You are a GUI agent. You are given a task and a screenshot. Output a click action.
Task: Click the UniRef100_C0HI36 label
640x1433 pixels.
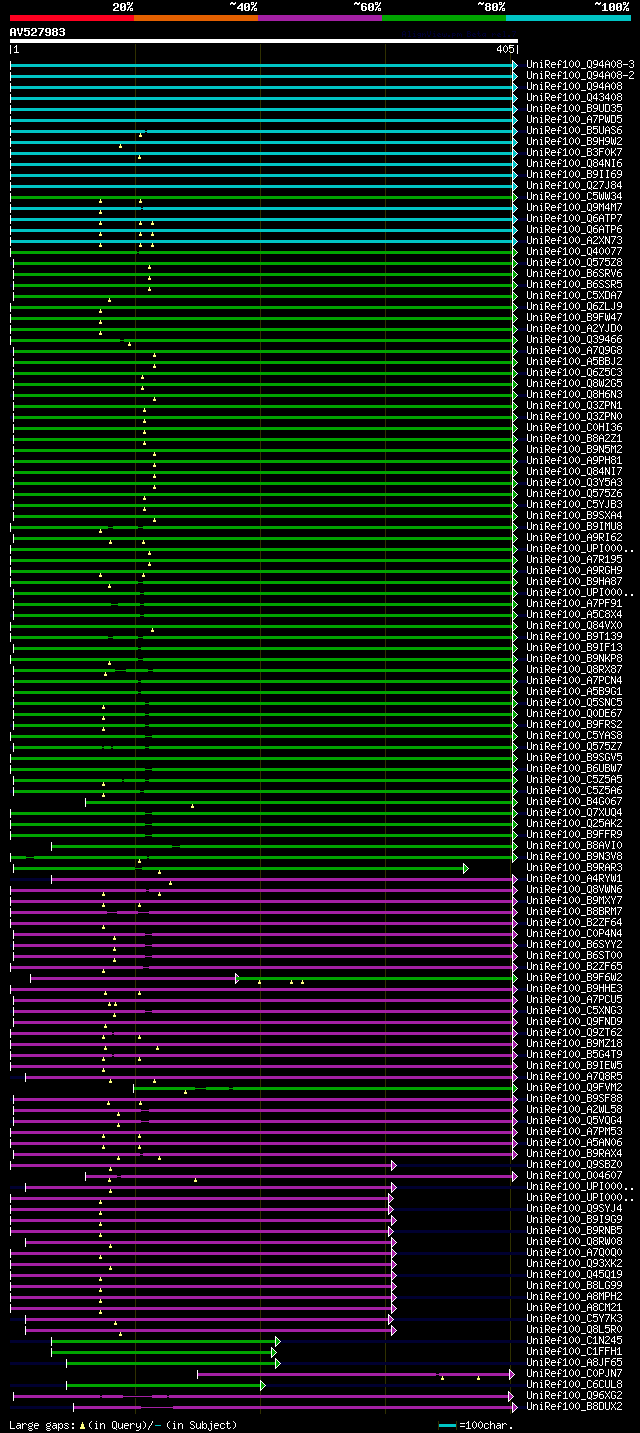click(574, 427)
